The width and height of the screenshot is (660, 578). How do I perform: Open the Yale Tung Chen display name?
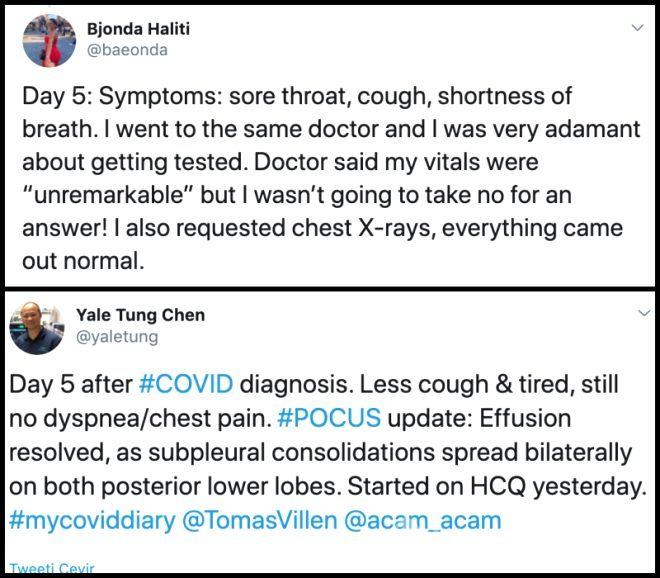click(140, 315)
